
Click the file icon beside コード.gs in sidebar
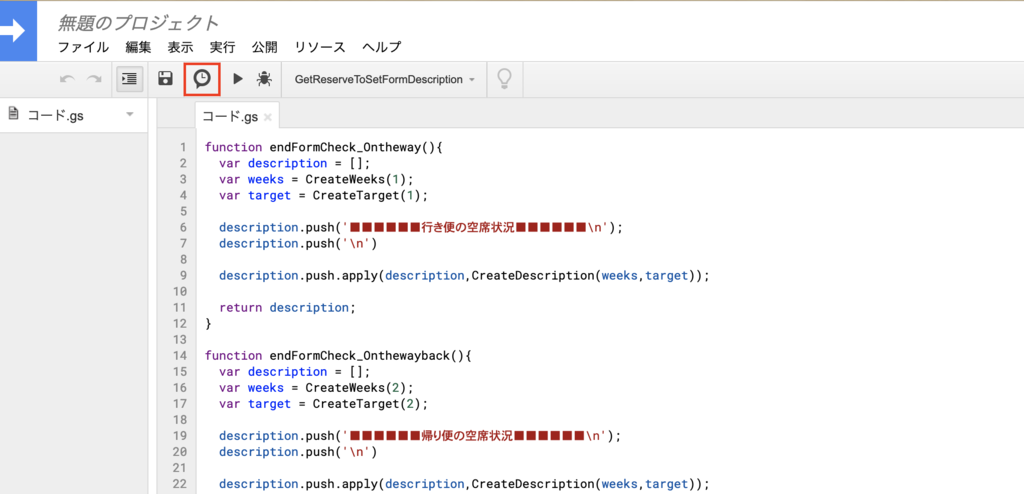[x=13, y=114]
